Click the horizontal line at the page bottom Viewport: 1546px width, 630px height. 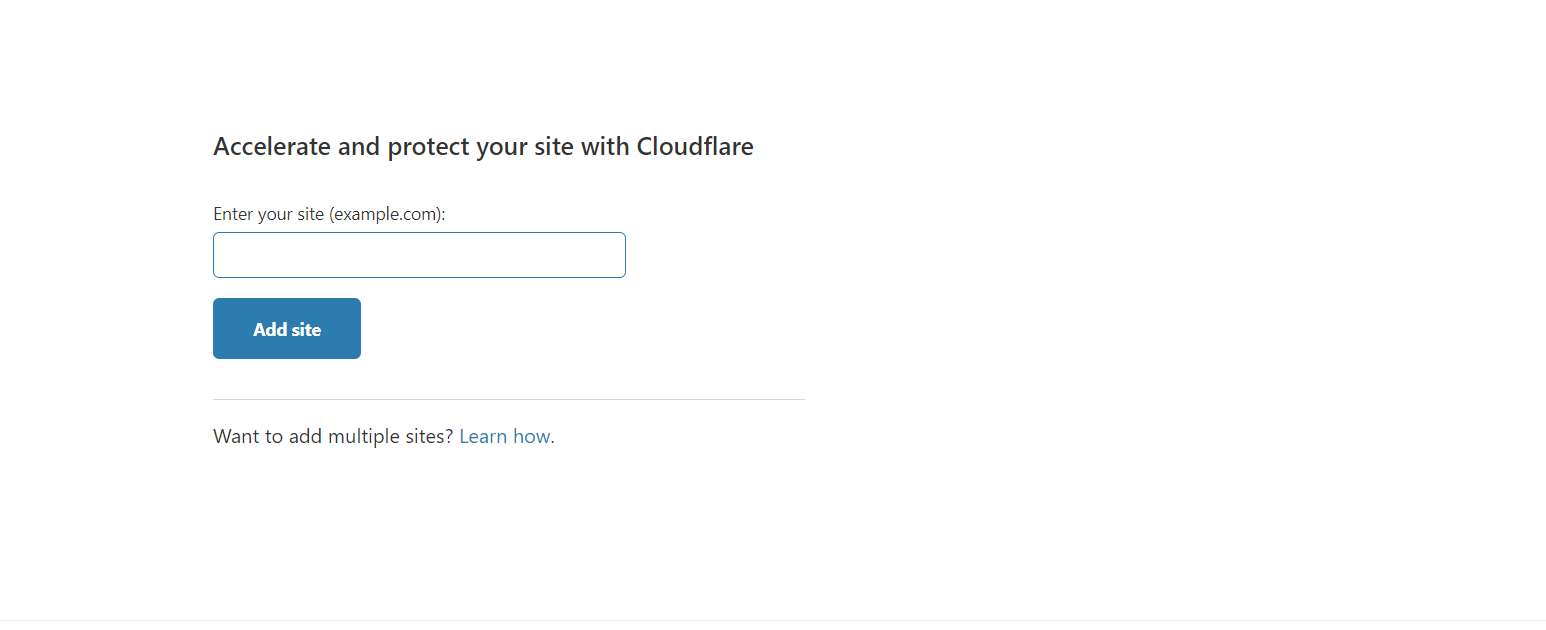773,620
